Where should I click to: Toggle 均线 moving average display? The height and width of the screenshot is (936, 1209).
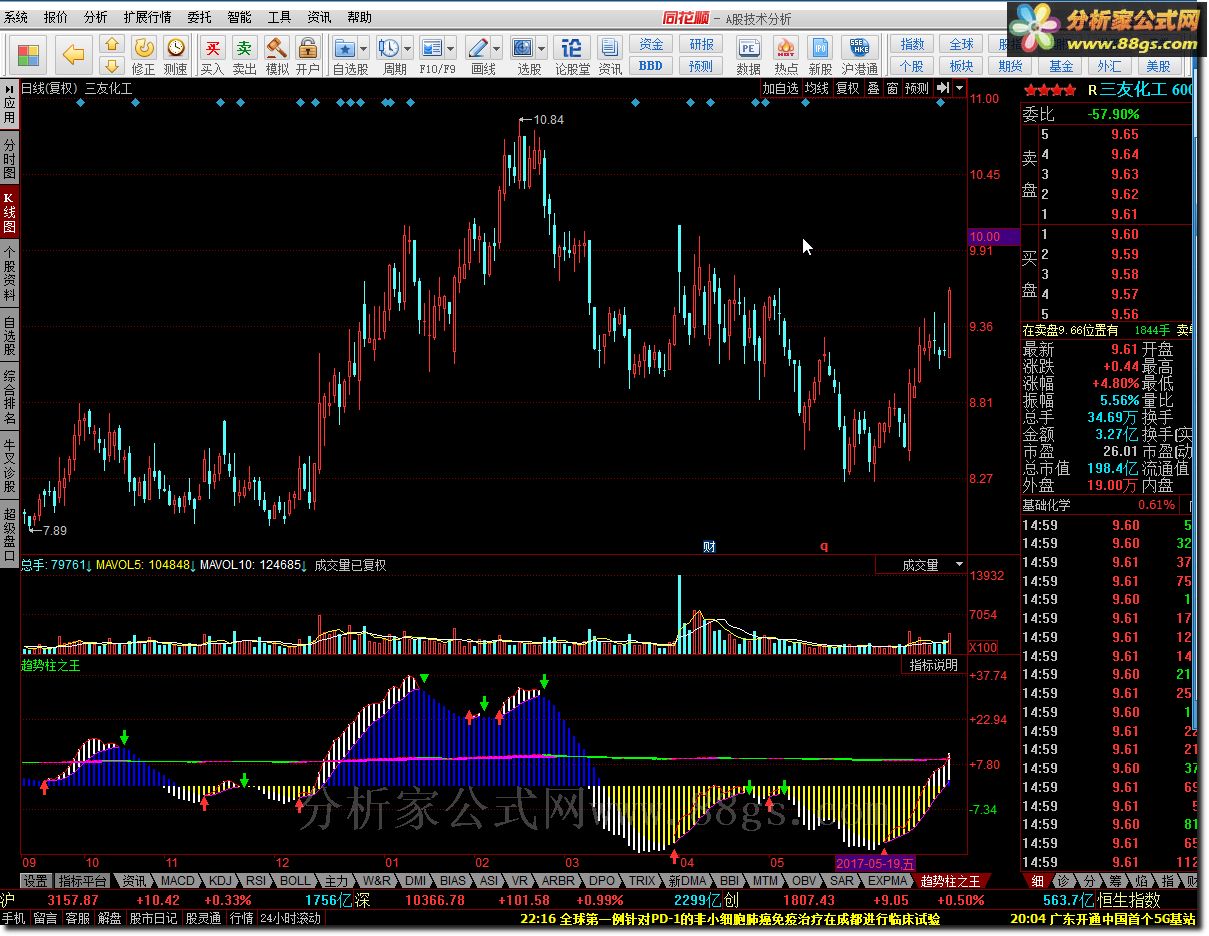[817, 88]
